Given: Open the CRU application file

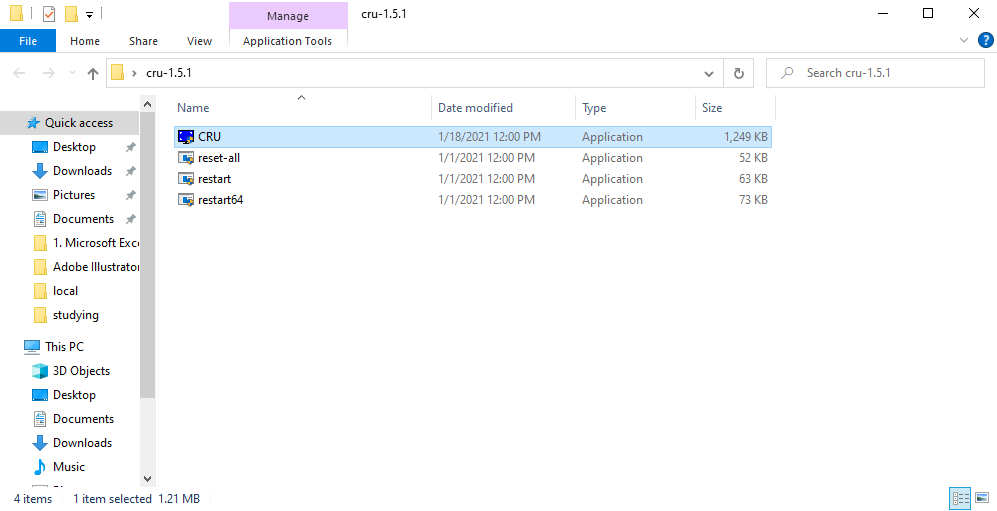Looking at the screenshot, I should pos(209,137).
